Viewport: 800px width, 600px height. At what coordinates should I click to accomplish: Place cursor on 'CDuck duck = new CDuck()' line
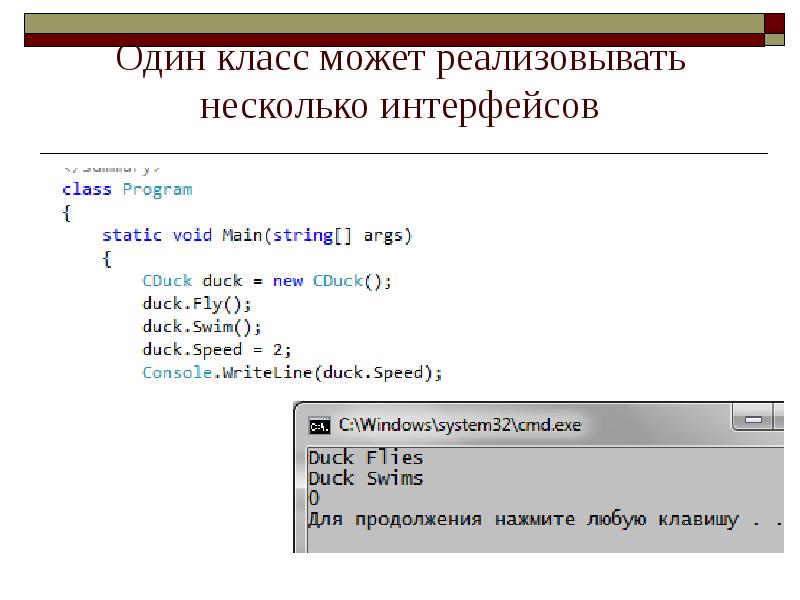pyautogui.click(x=267, y=281)
